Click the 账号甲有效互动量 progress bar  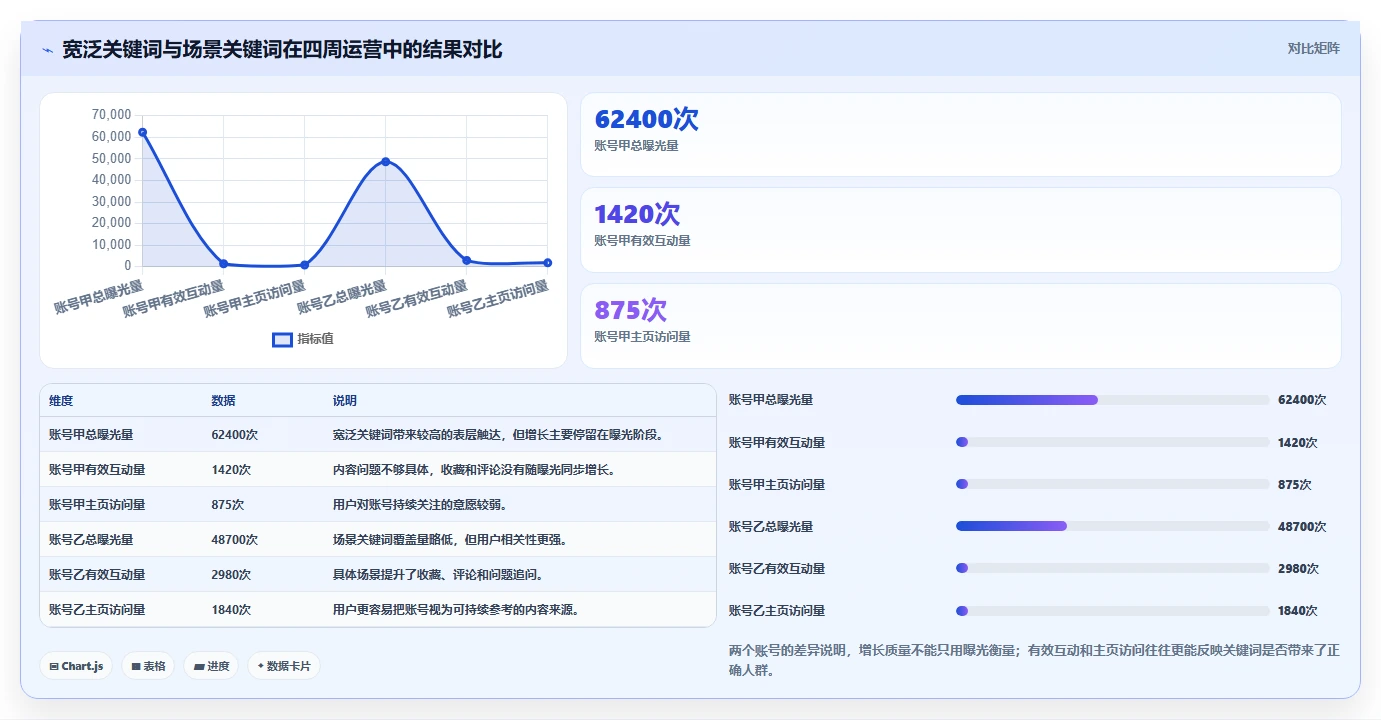click(x=1112, y=442)
